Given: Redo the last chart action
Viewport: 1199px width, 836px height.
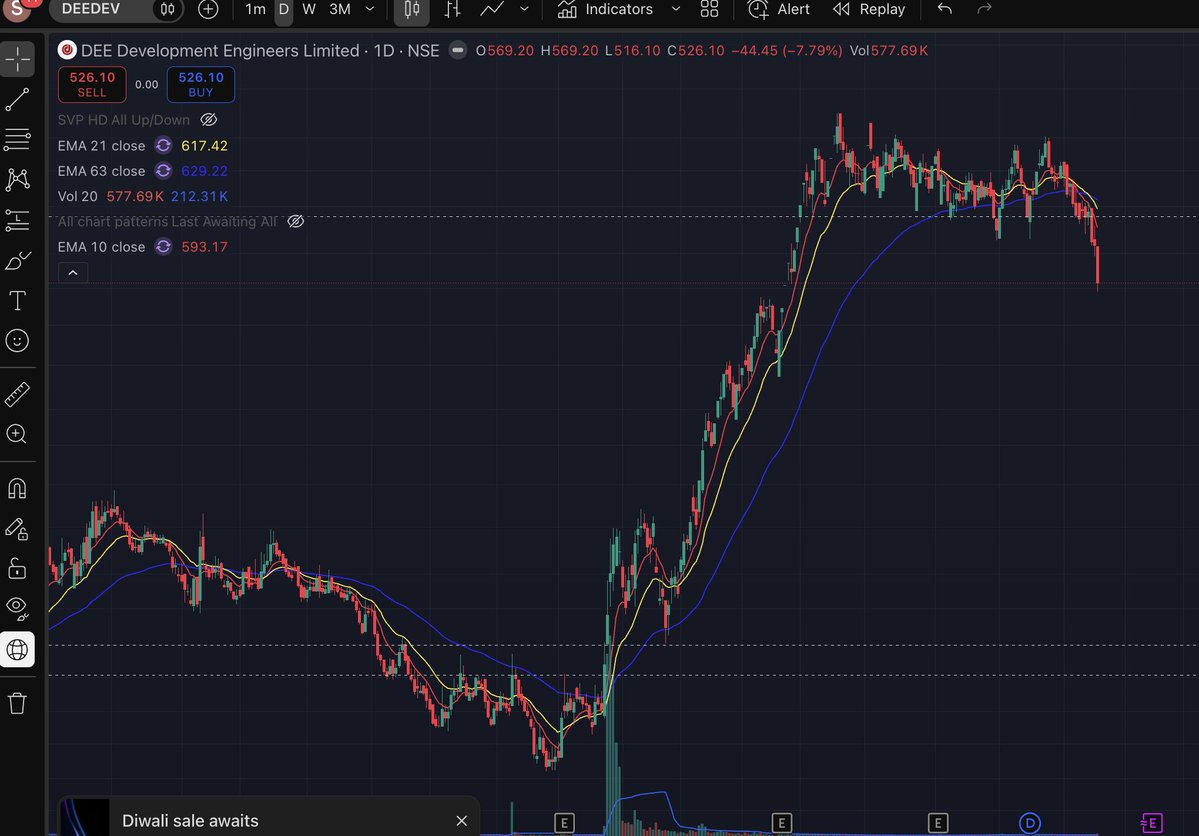Looking at the screenshot, I should coord(985,9).
